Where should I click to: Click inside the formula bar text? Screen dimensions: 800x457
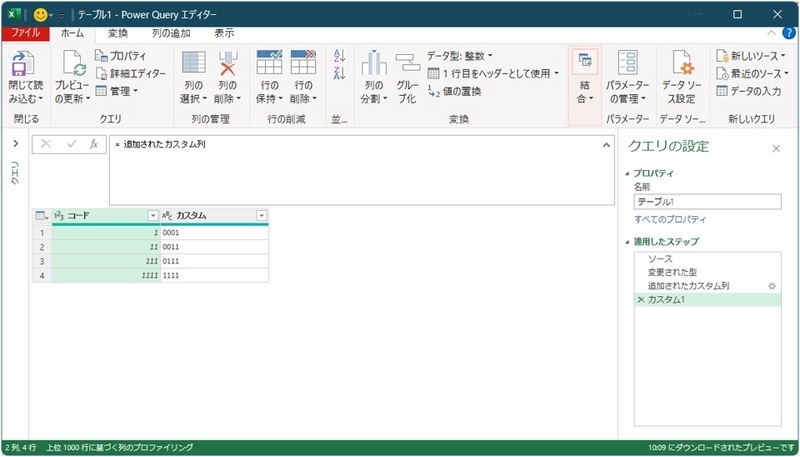click(164, 144)
